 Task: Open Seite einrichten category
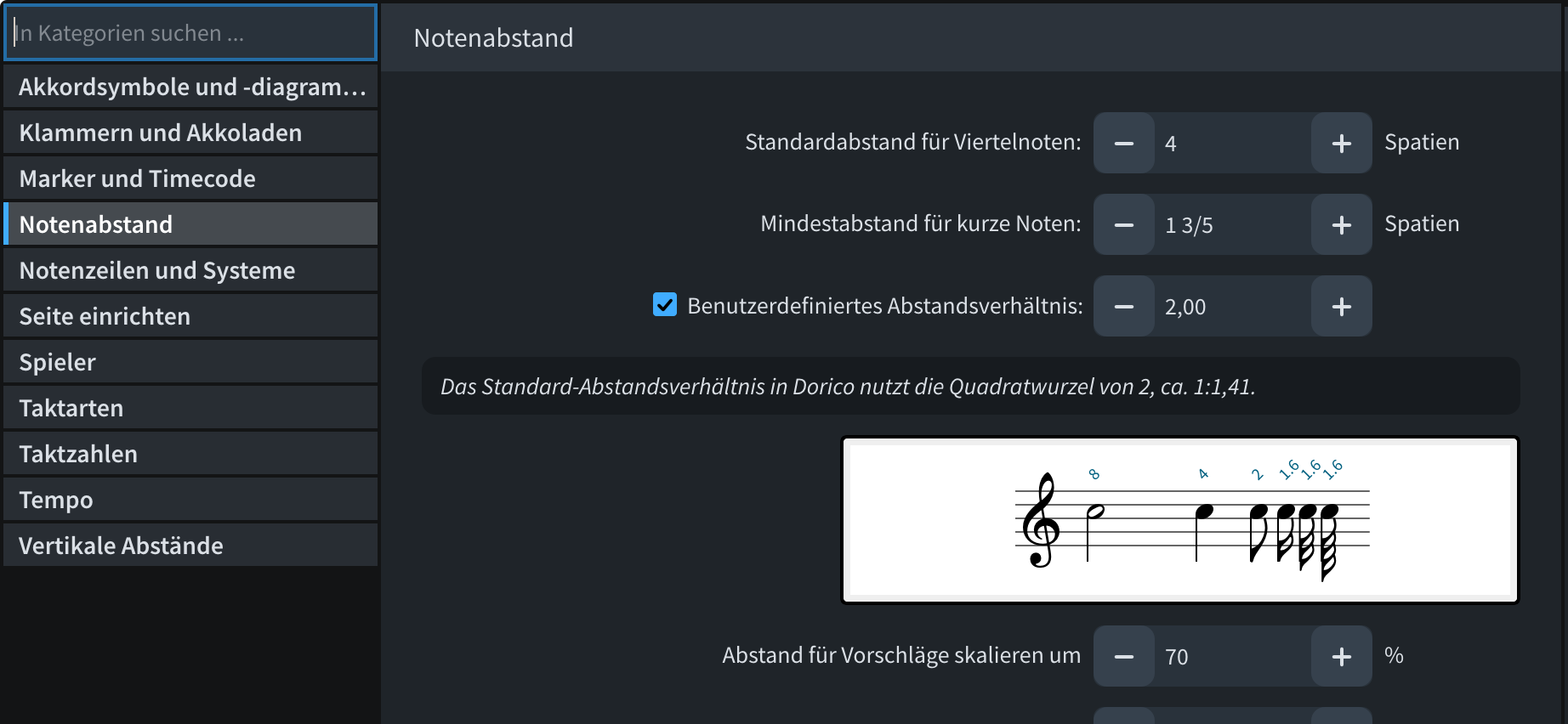tap(191, 317)
